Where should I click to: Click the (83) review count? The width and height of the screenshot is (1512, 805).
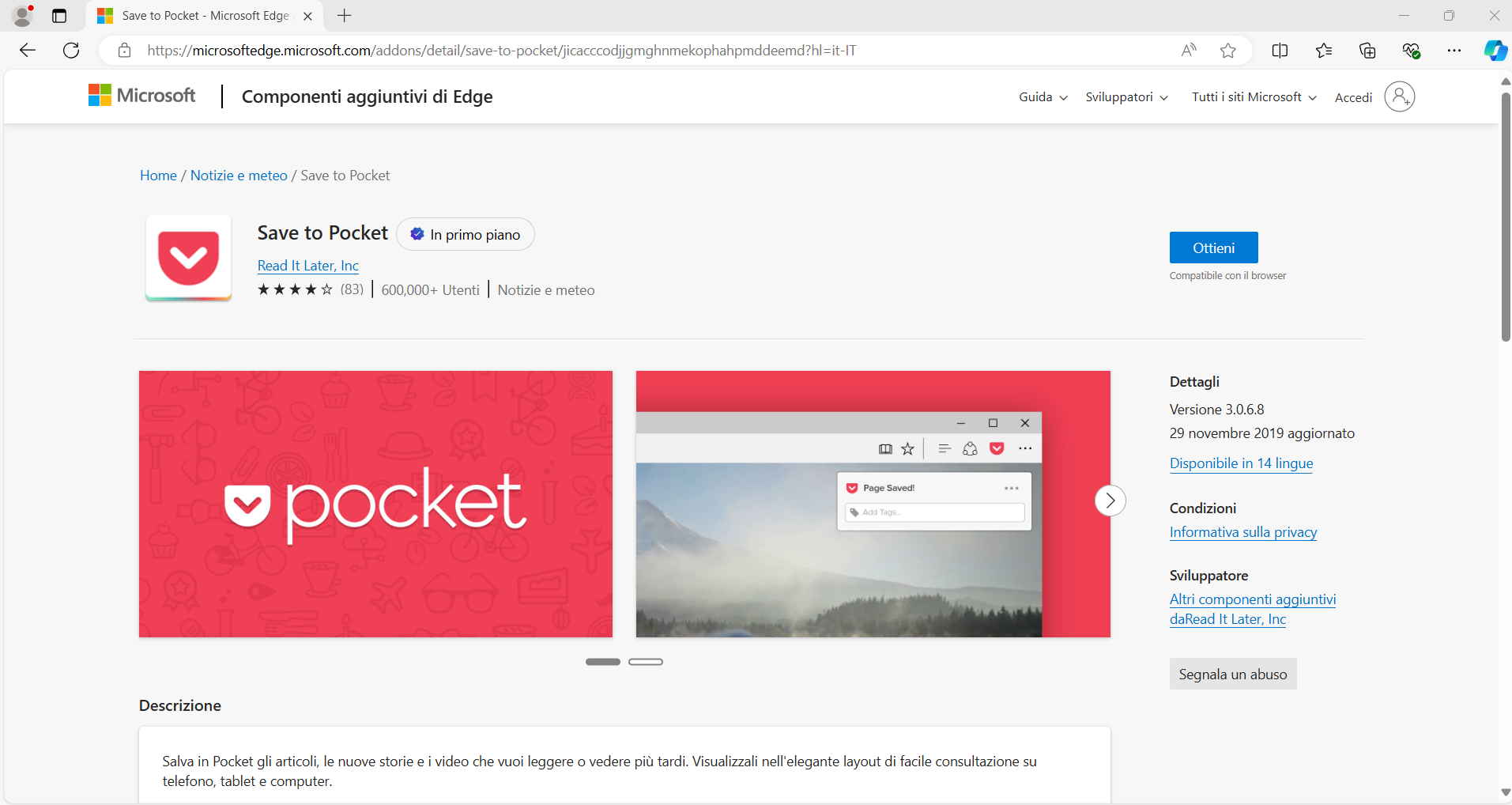352,289
